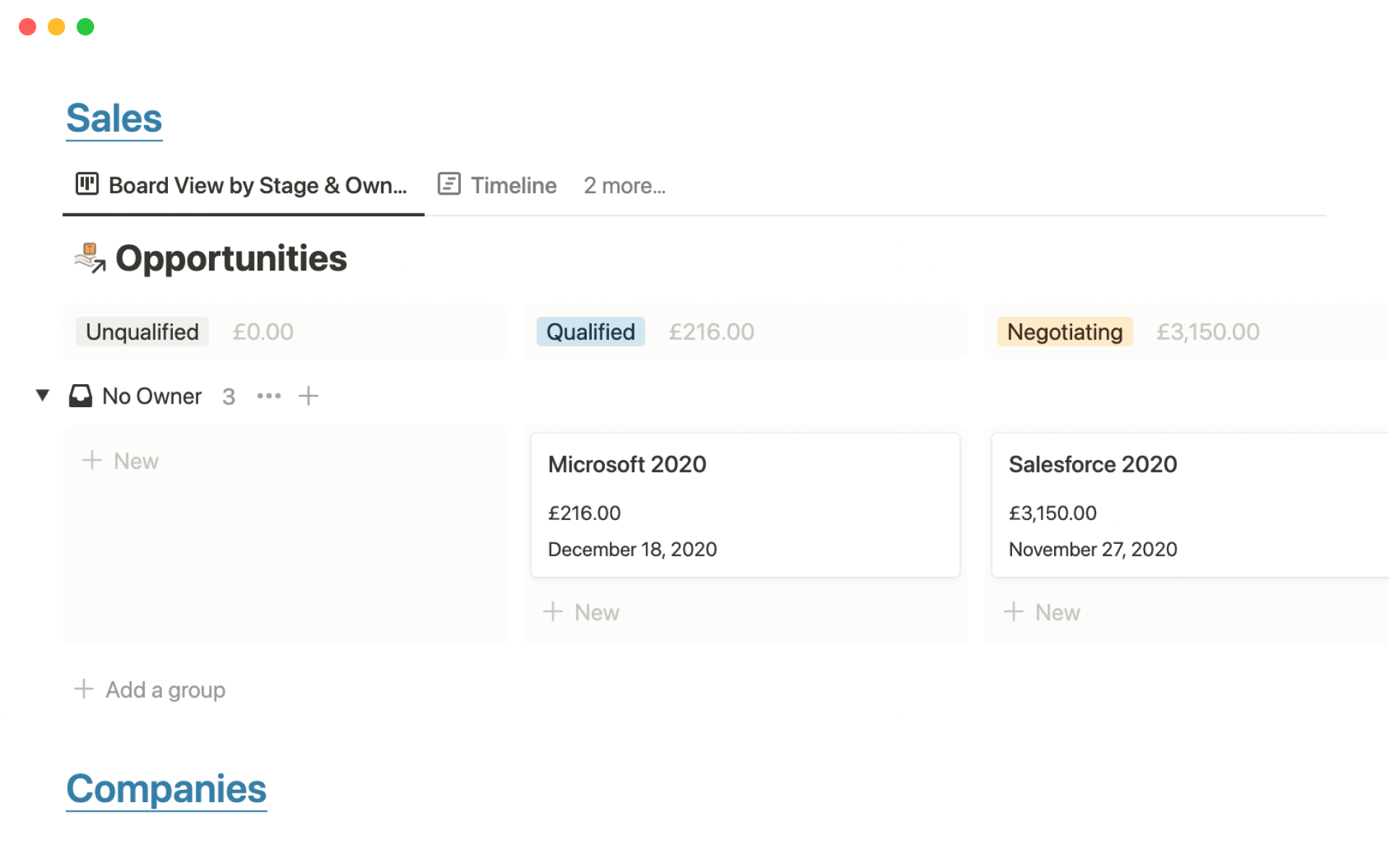Switch to the Timeline tab
This screenshot has width=1389, height=868.
pos(513,186)
